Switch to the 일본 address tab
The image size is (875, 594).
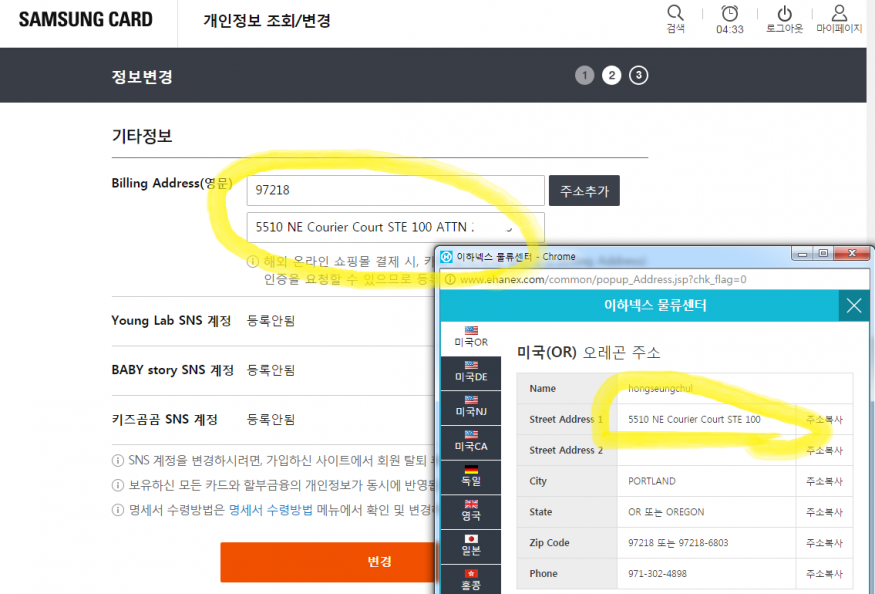(471, 545)
